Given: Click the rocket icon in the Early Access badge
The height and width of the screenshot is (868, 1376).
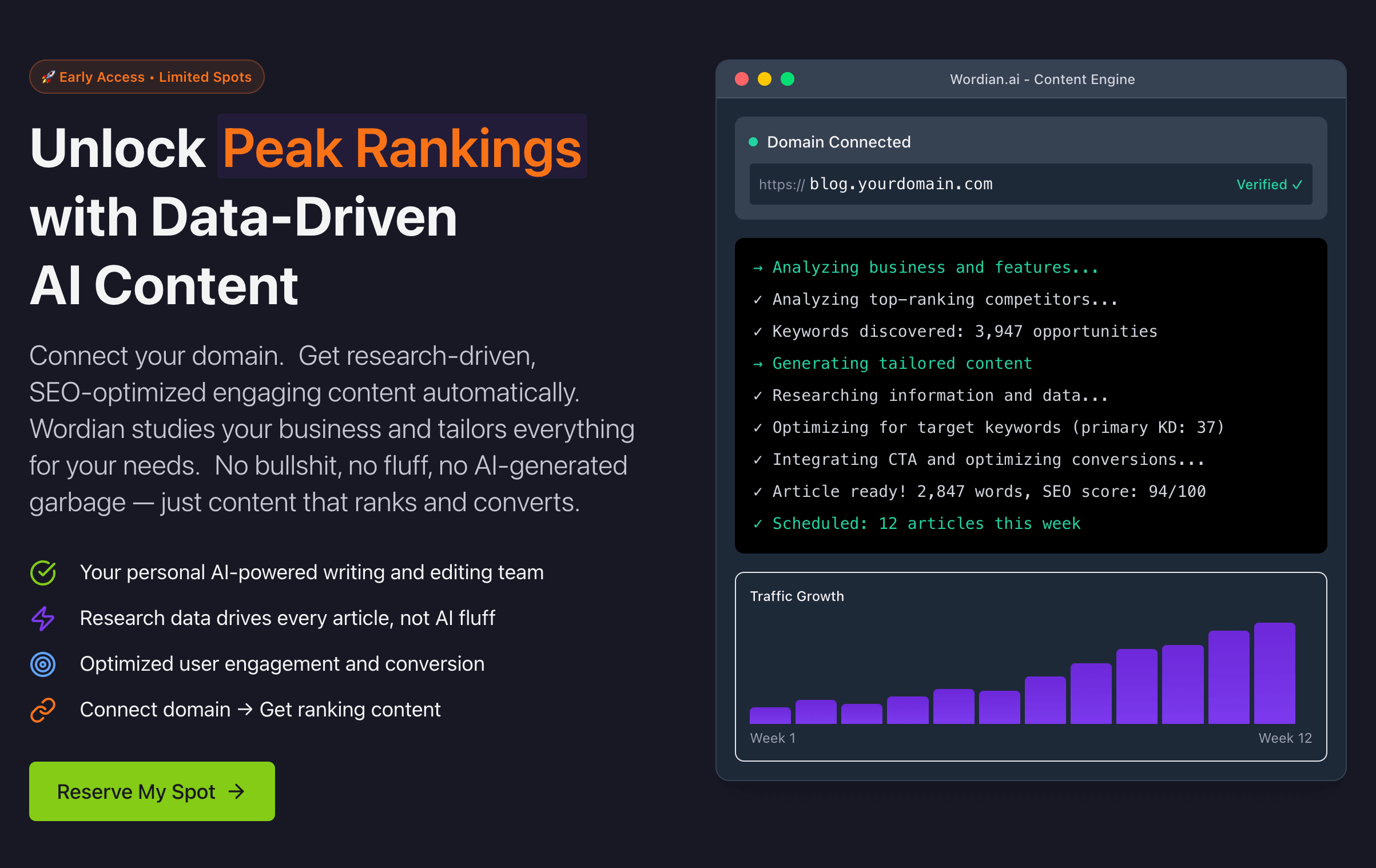Looking at the screenshot, I should coord(49,77).
